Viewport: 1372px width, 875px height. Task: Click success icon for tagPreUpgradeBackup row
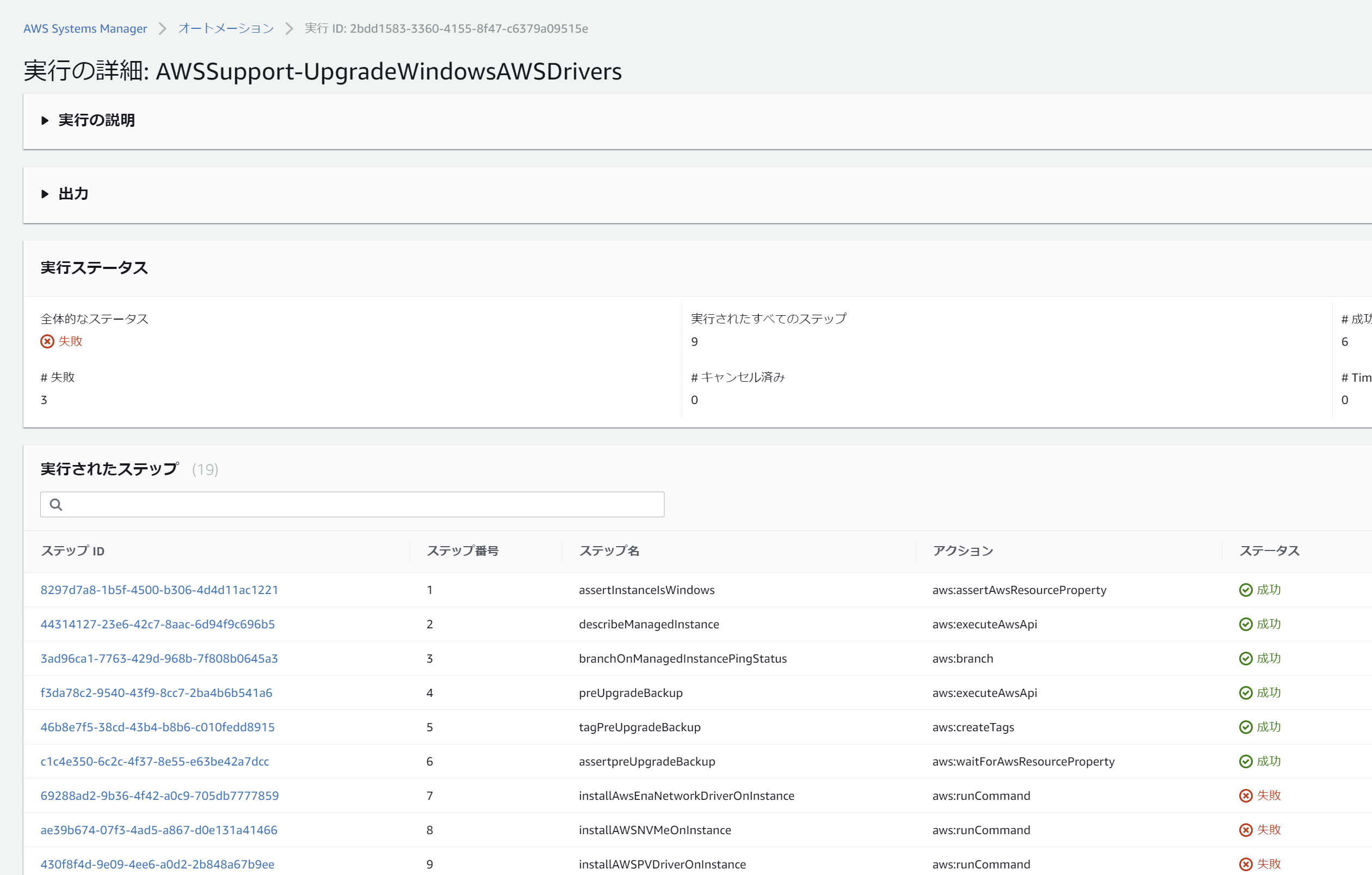(1246, 727)
